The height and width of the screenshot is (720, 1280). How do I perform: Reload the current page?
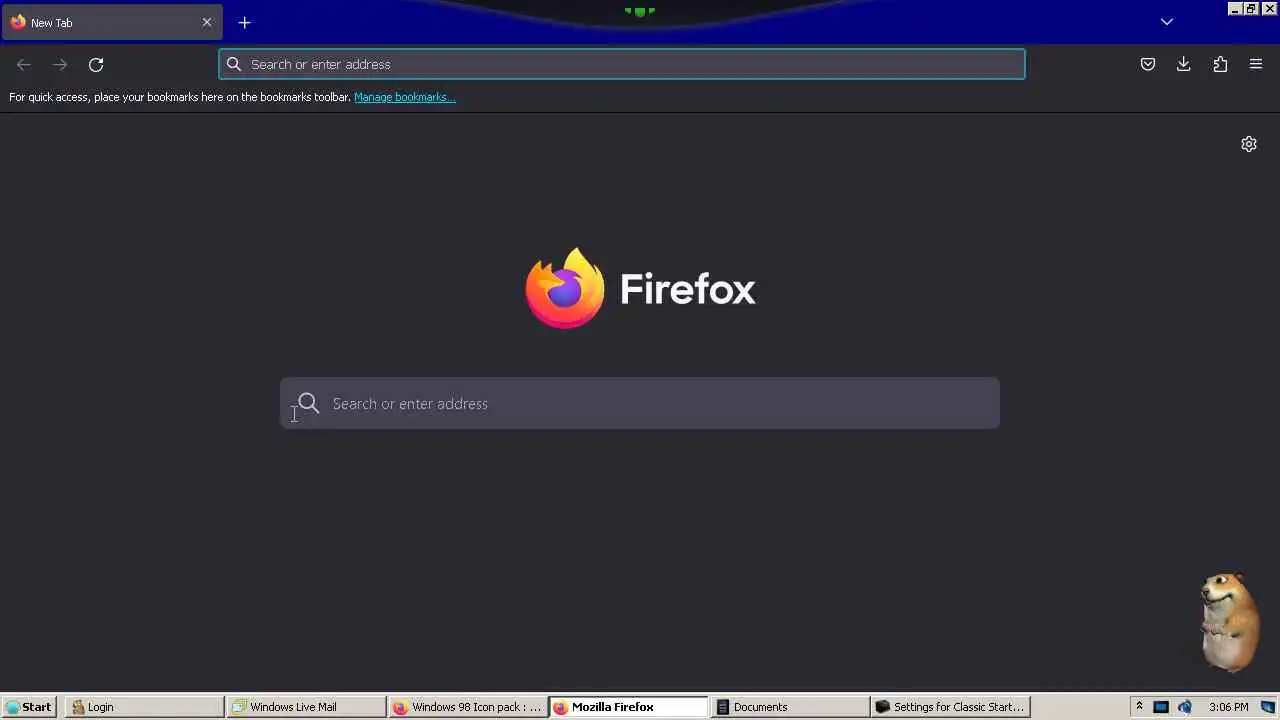point(96,64)
